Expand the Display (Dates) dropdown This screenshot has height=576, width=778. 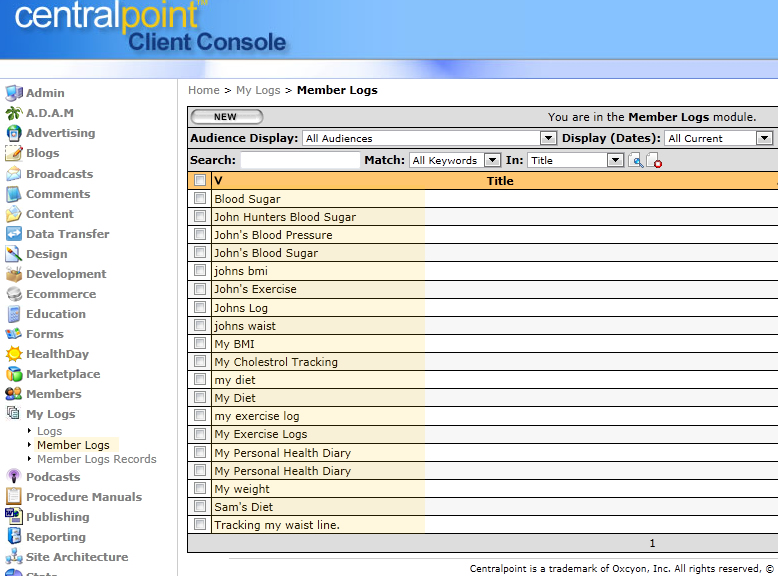click(764, 138)
